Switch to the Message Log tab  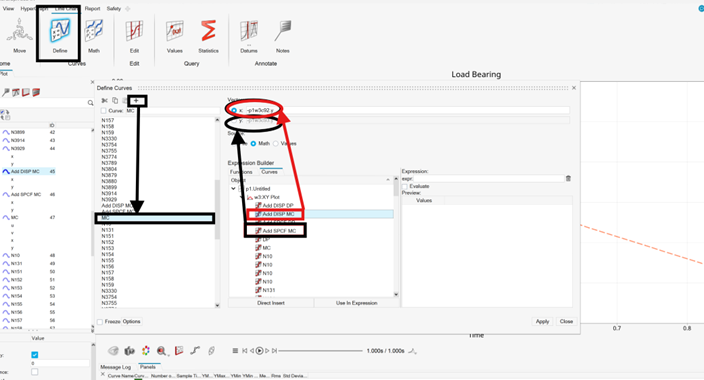[x=115, y=367]
